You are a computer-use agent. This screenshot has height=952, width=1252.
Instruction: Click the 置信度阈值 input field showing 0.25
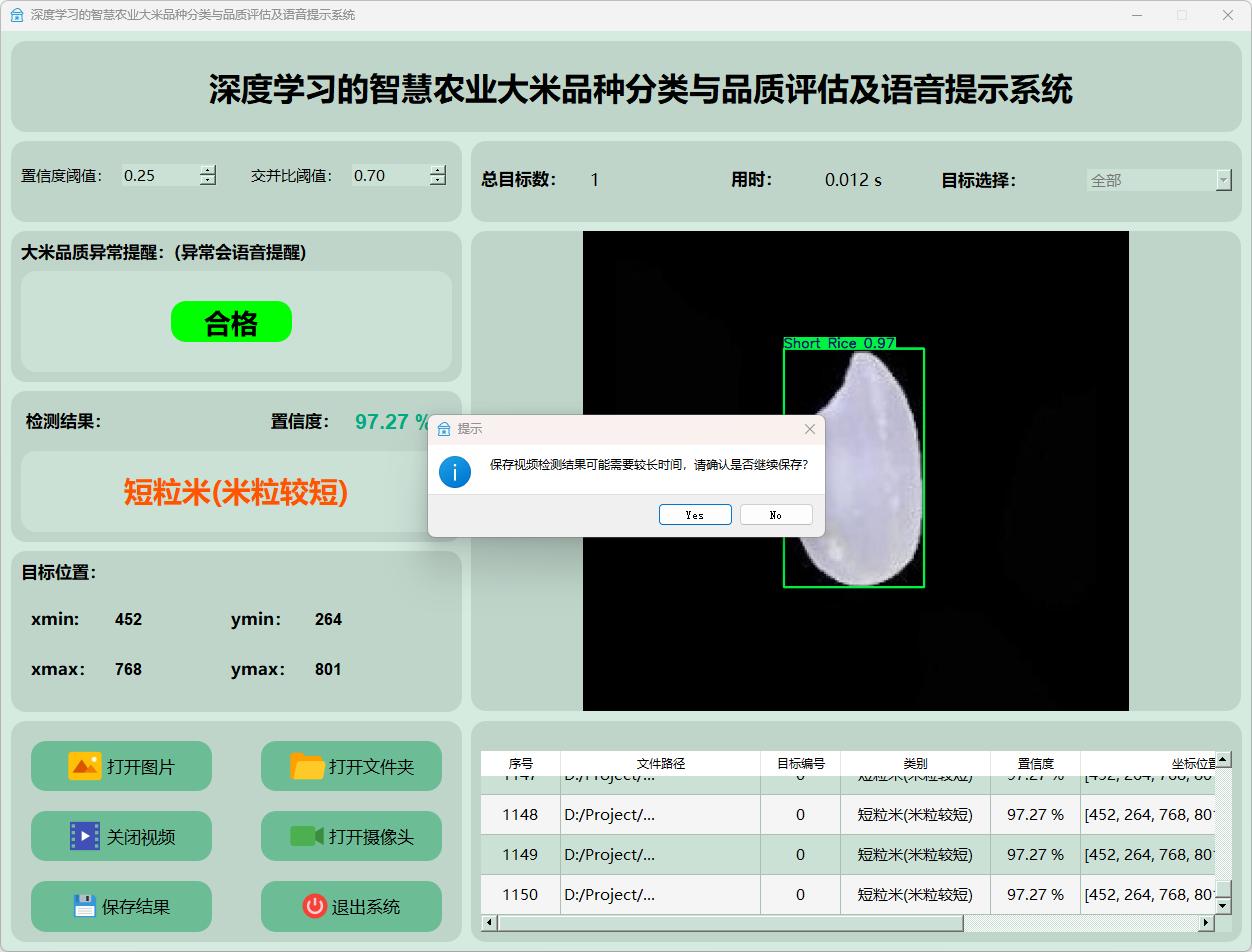point(158,176)
